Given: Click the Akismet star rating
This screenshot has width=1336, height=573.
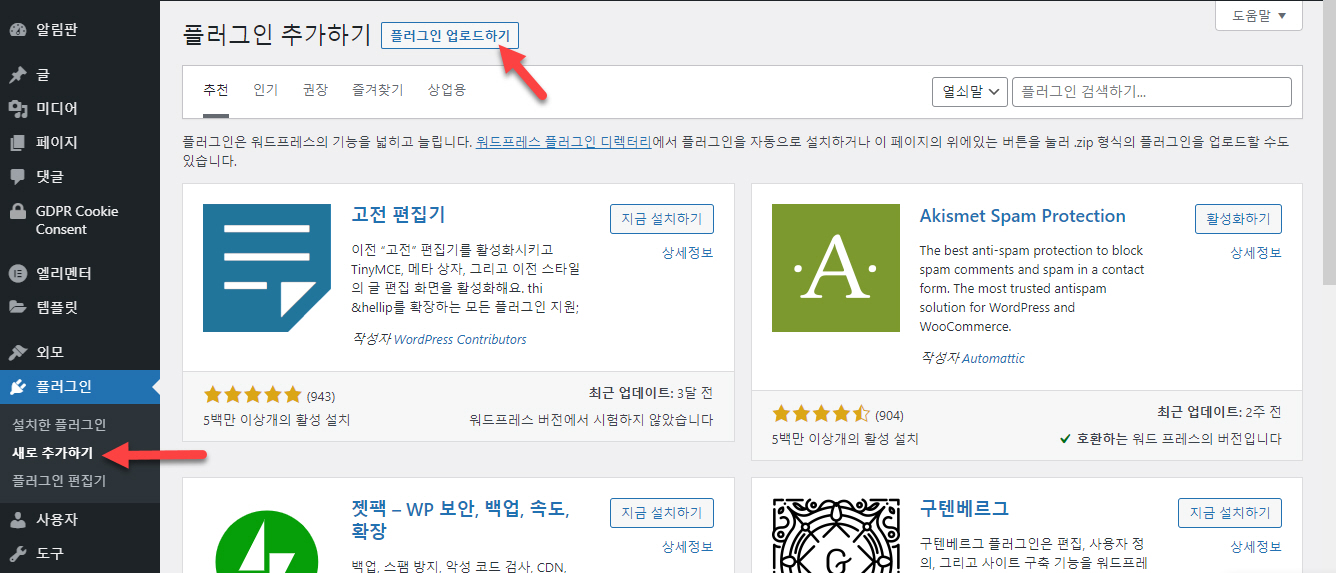Looking at the screenshot, I should pos(821,413).
